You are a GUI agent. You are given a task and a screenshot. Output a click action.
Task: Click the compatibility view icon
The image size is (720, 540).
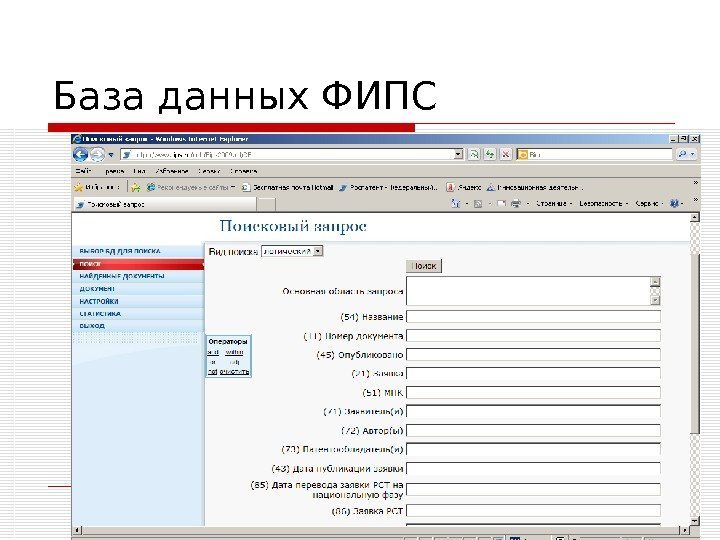coord(473,155)
